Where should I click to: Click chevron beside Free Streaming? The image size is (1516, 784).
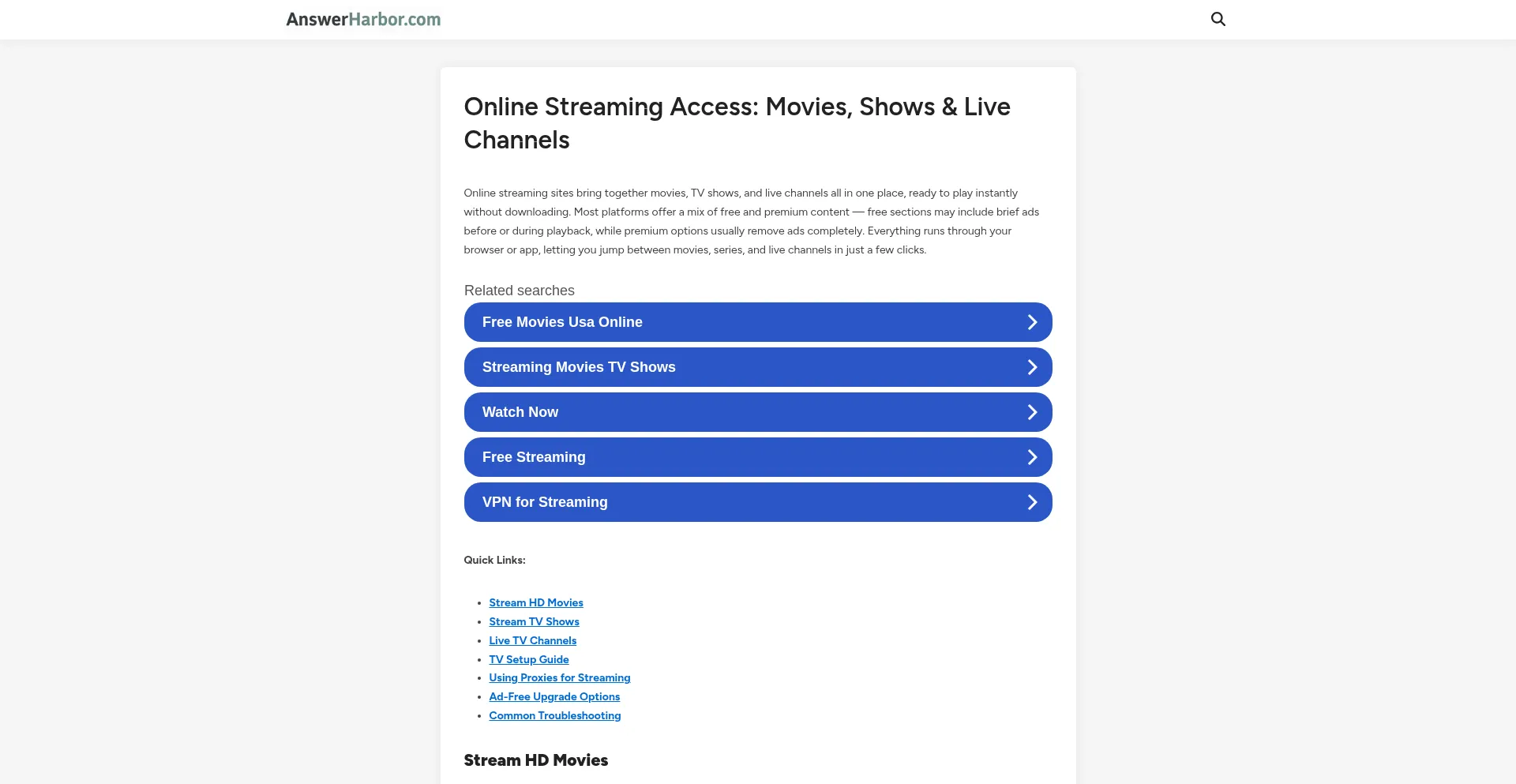[1031, 457]
